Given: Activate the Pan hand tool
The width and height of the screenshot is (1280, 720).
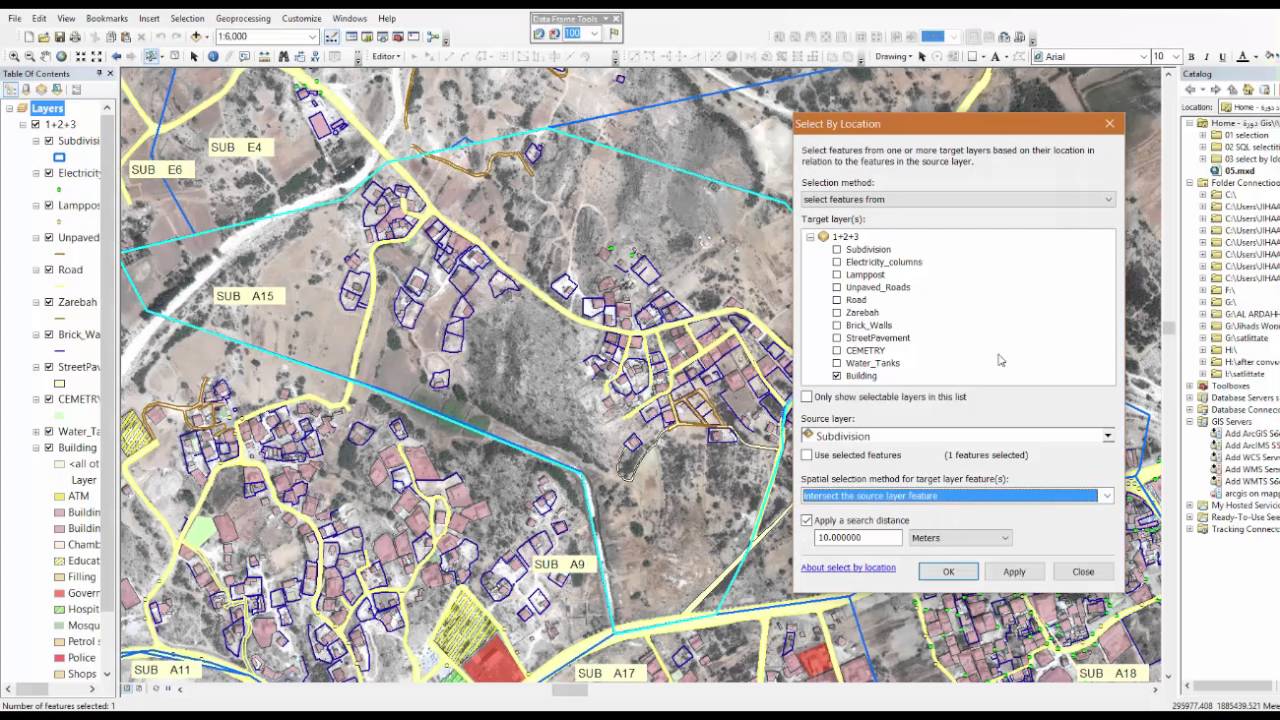Looking at the screenshot, I should [x=46, y=56].
